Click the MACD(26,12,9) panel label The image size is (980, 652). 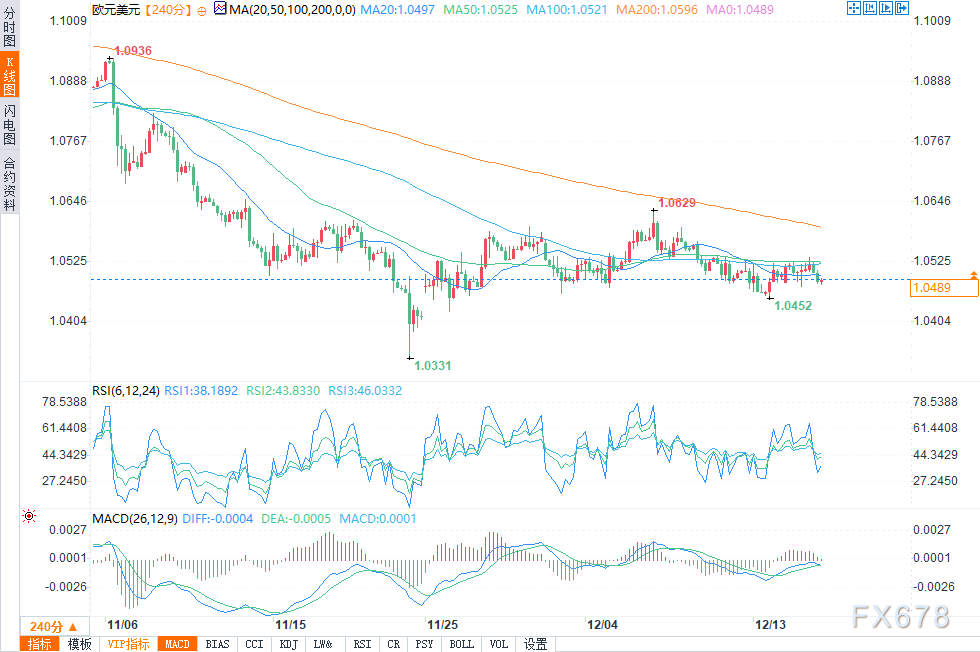(x=135, y=519)
